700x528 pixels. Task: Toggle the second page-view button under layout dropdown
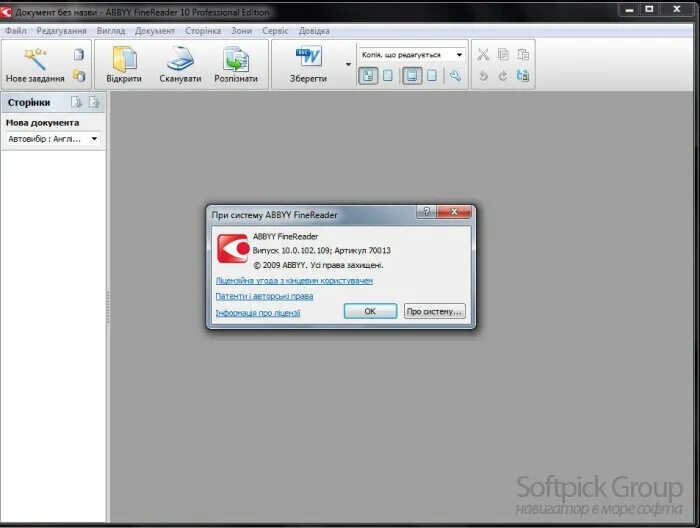[388, 75]
